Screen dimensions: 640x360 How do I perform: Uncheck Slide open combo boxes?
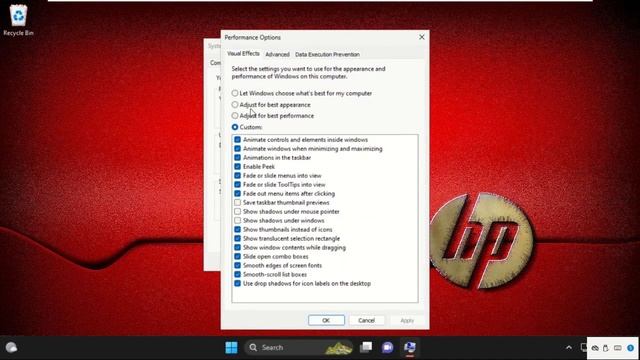coord(238,256)
